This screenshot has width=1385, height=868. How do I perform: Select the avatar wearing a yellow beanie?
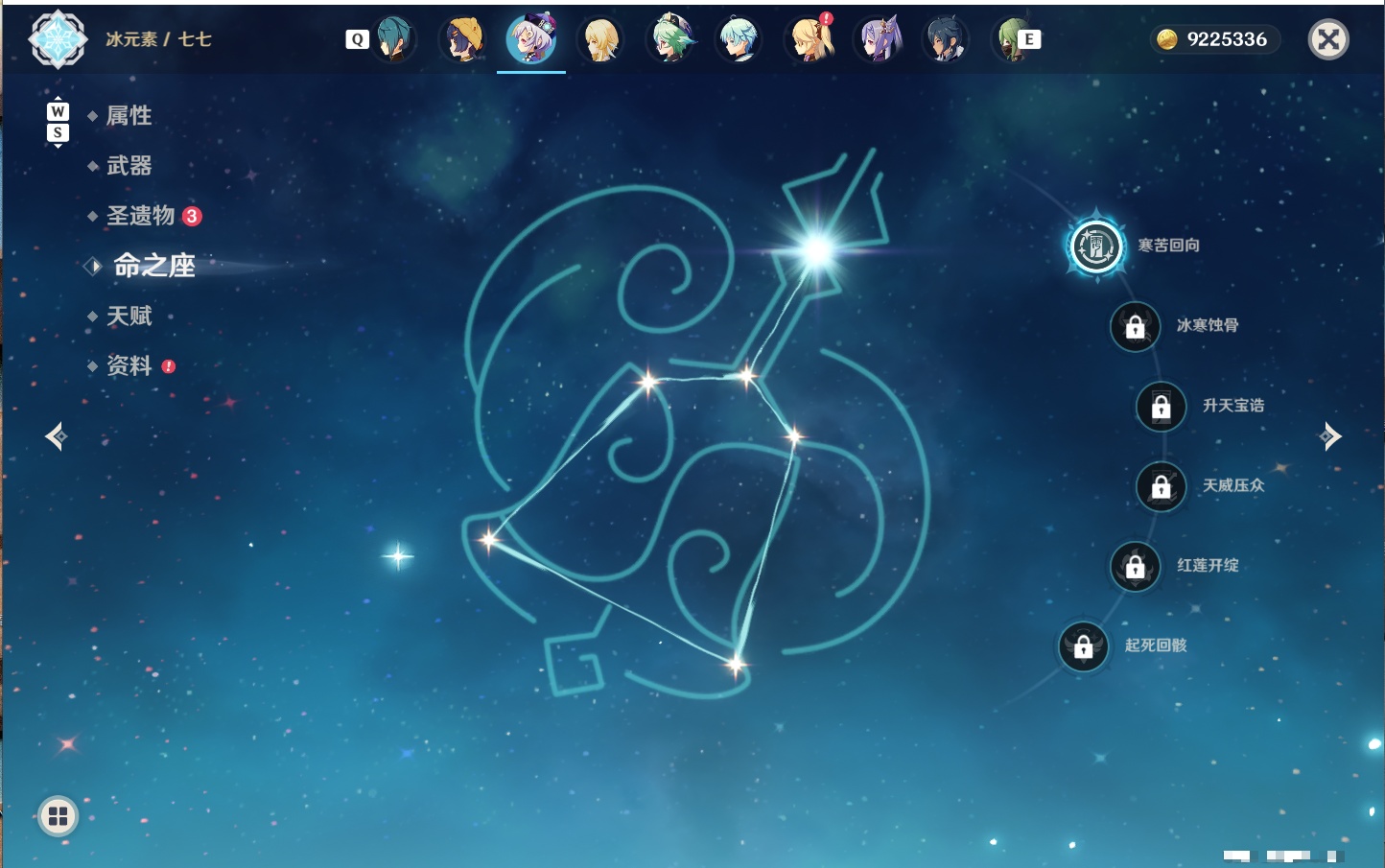[x=462, y=39]
